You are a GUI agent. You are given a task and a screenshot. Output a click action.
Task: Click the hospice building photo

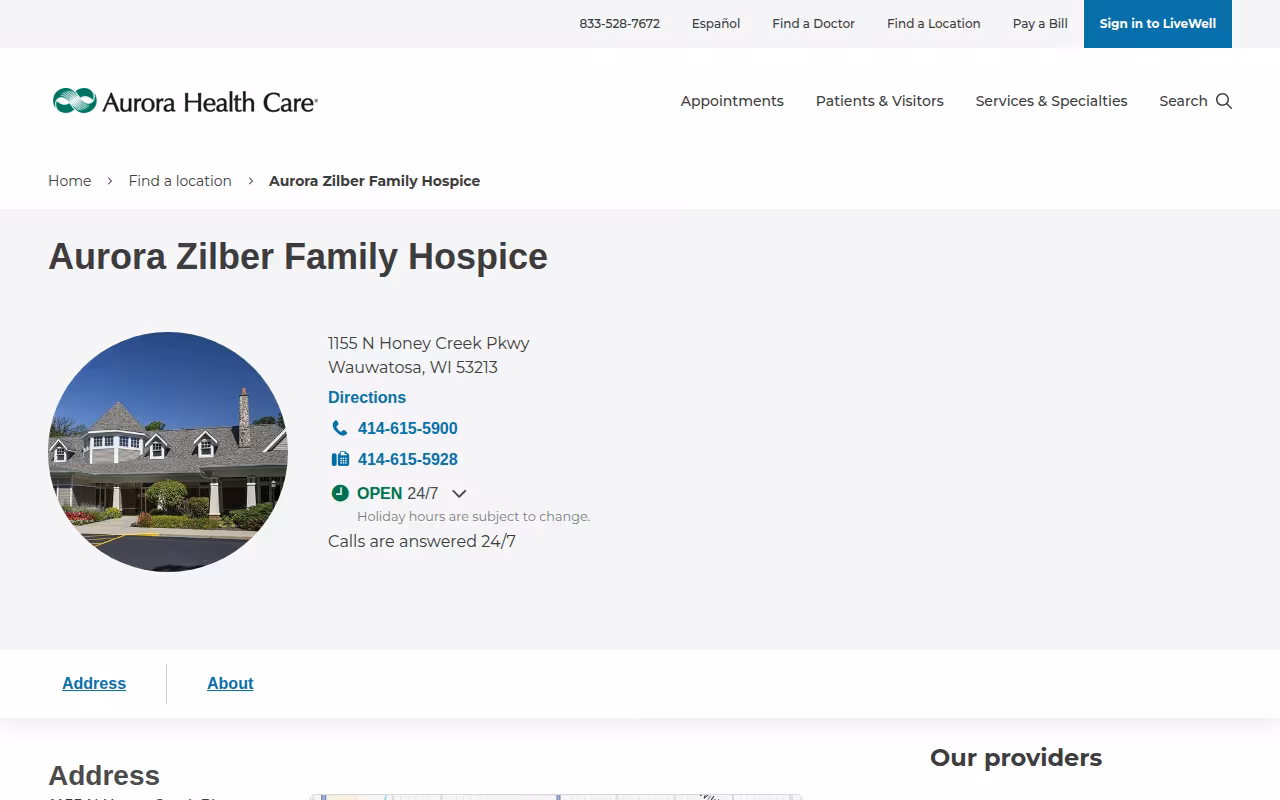click(168, 452)
